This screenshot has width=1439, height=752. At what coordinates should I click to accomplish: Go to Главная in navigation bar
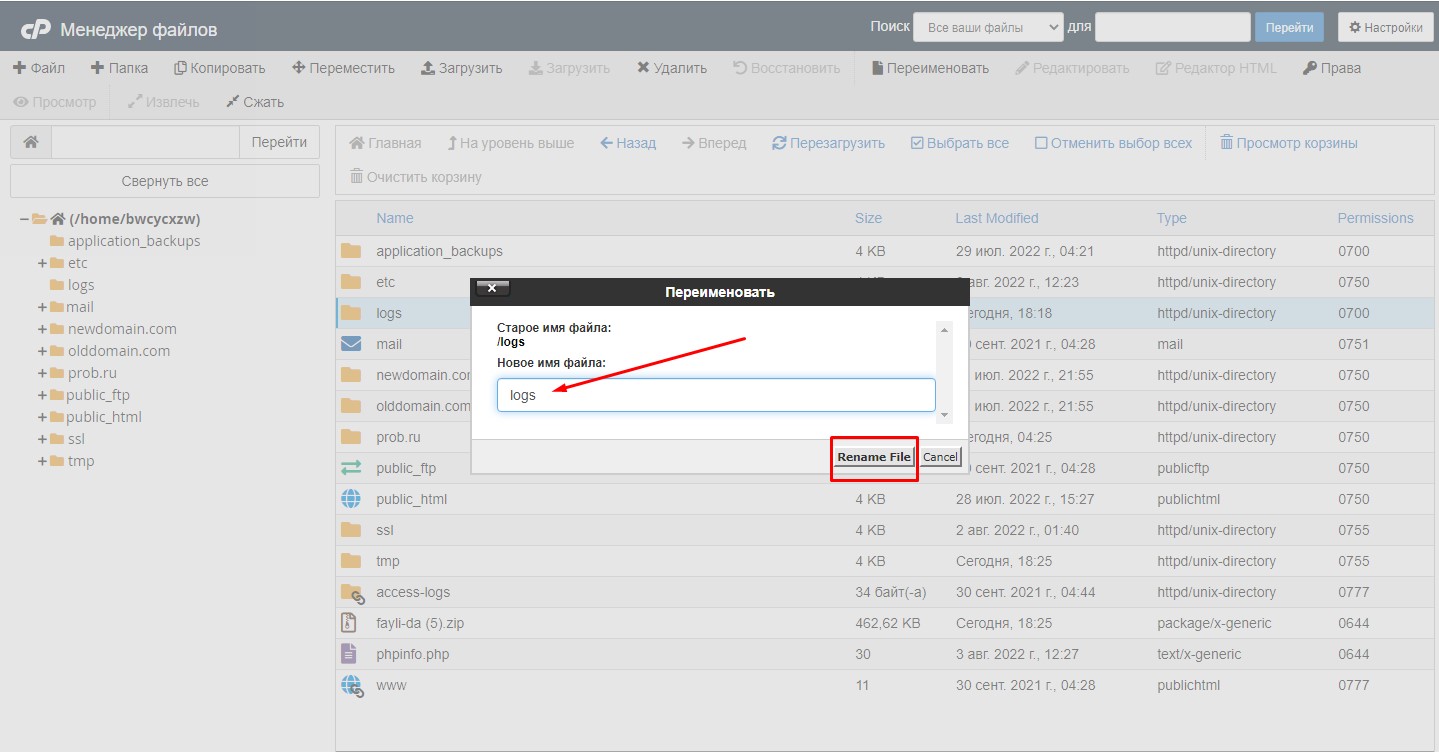pos(385,143)
